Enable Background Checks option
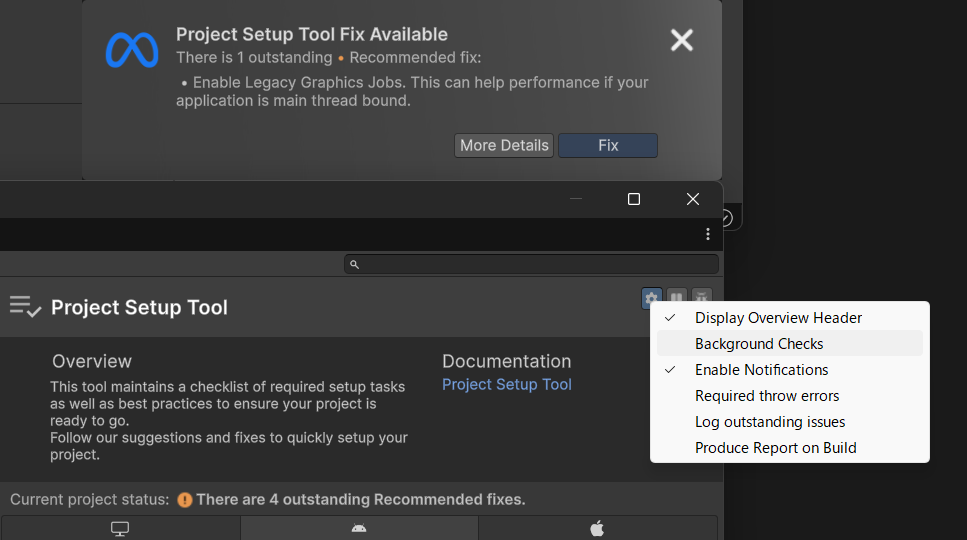967x540 pixels. [789, 343]
